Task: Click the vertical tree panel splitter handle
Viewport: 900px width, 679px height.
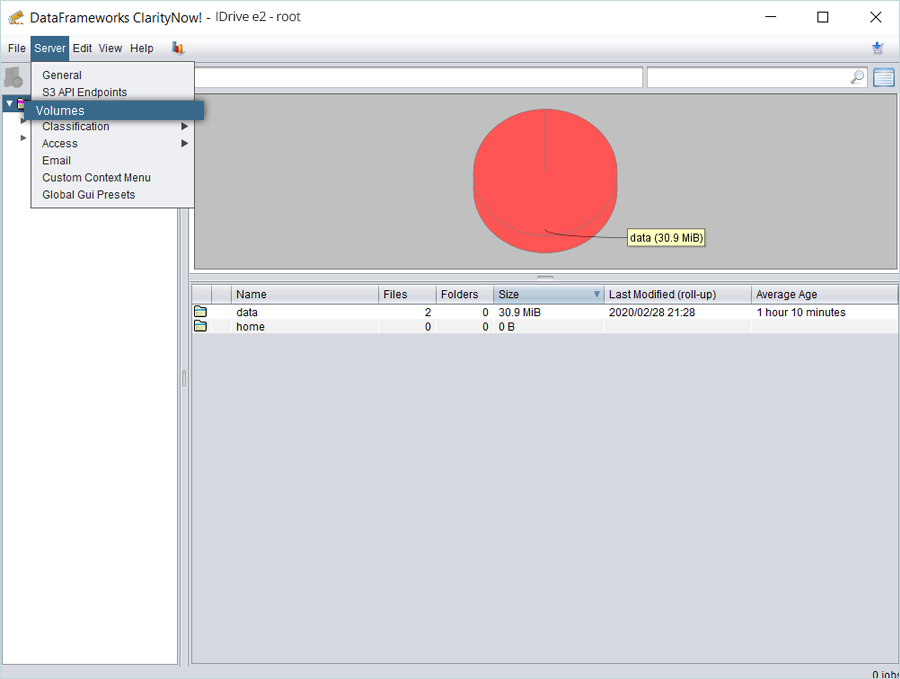Action: [x=184, y=378]
